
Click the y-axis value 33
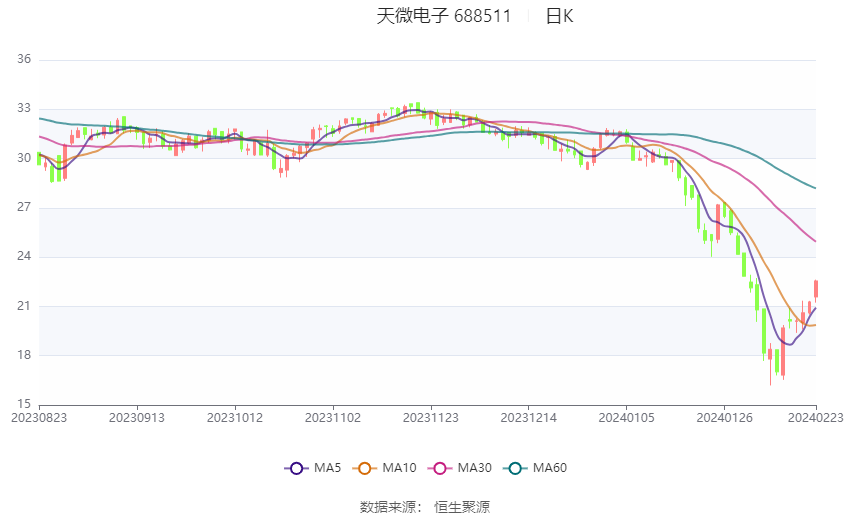pyautogui.click(x=24, y=108)
